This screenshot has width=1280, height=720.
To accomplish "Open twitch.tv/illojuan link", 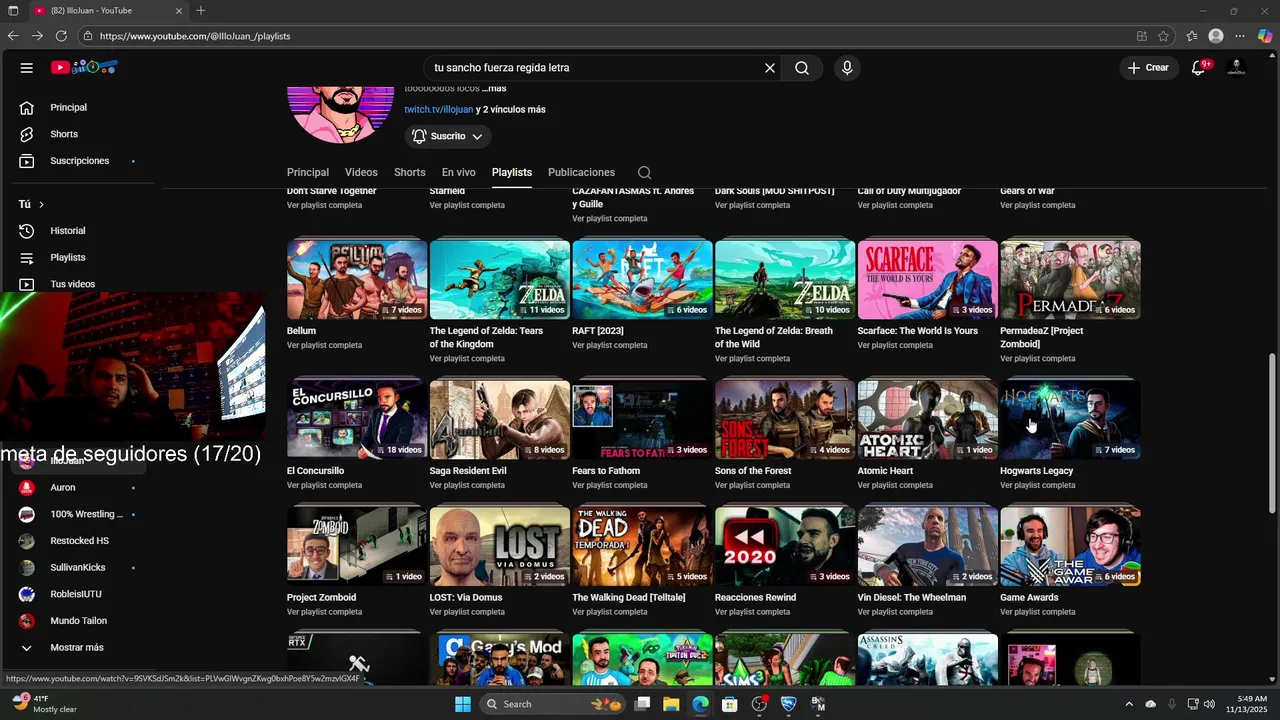I will [439, 110].
